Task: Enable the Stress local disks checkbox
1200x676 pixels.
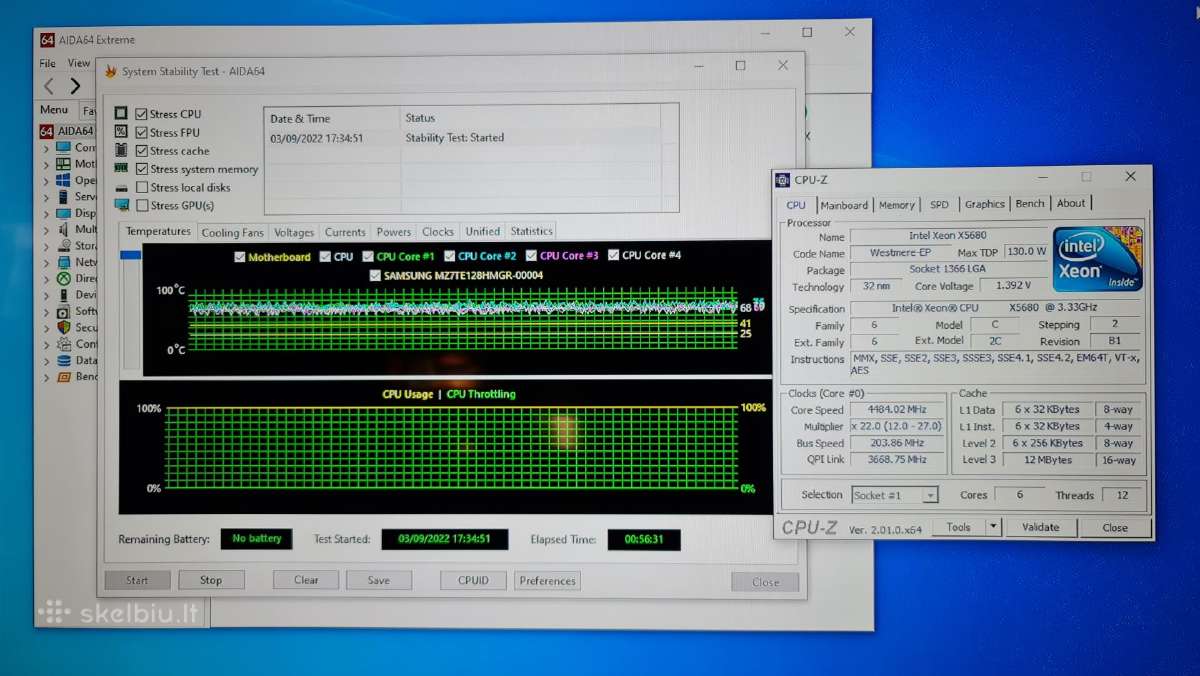Action: tap(142, 187)
